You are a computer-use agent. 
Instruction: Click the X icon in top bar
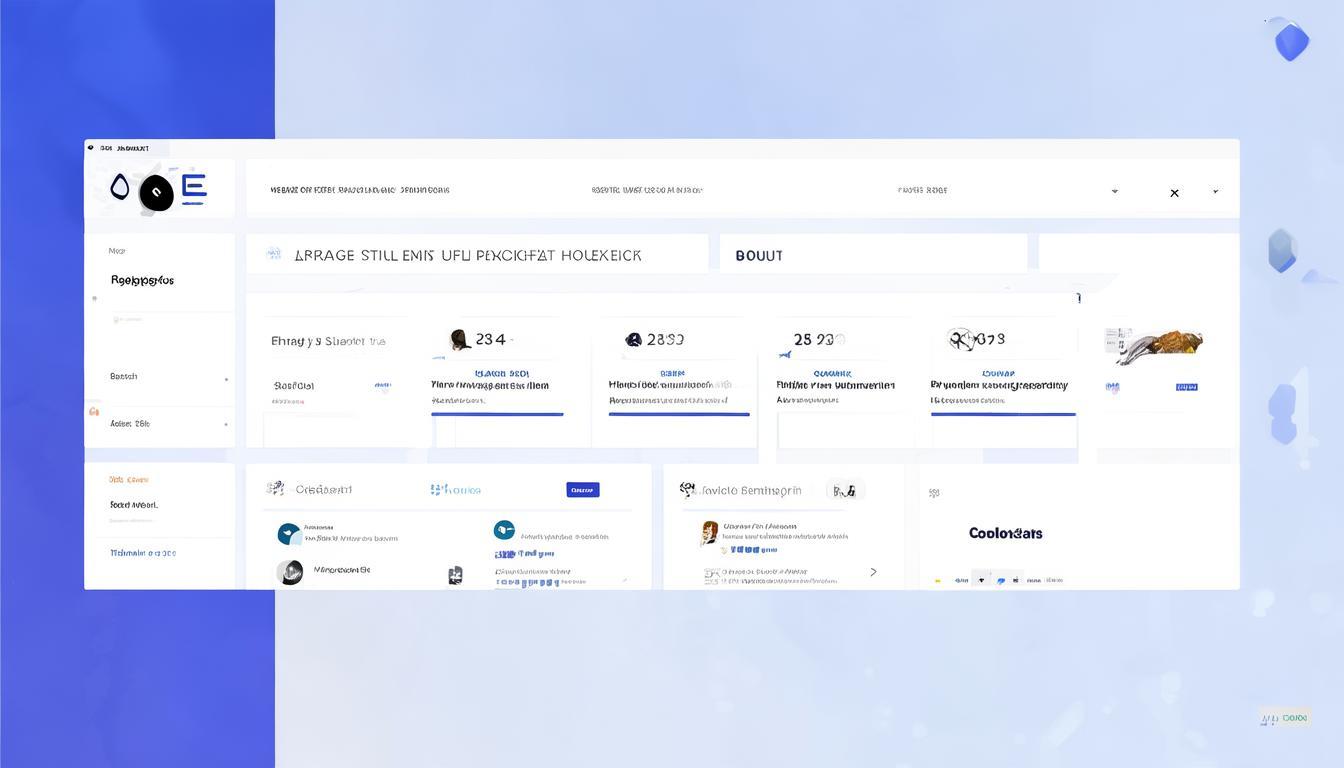pos(1174,193)
